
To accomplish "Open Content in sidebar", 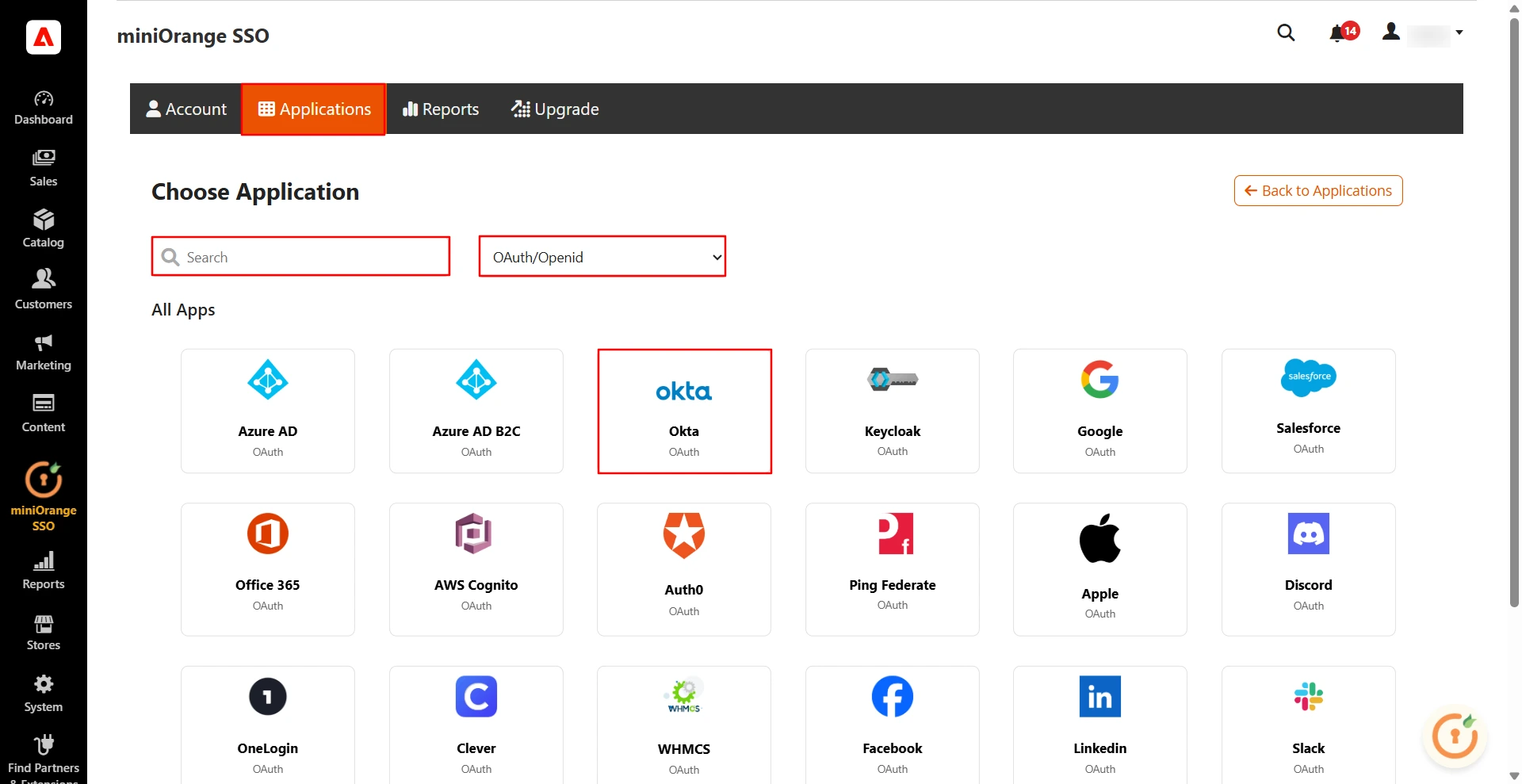I will click(x=44, y=414).
